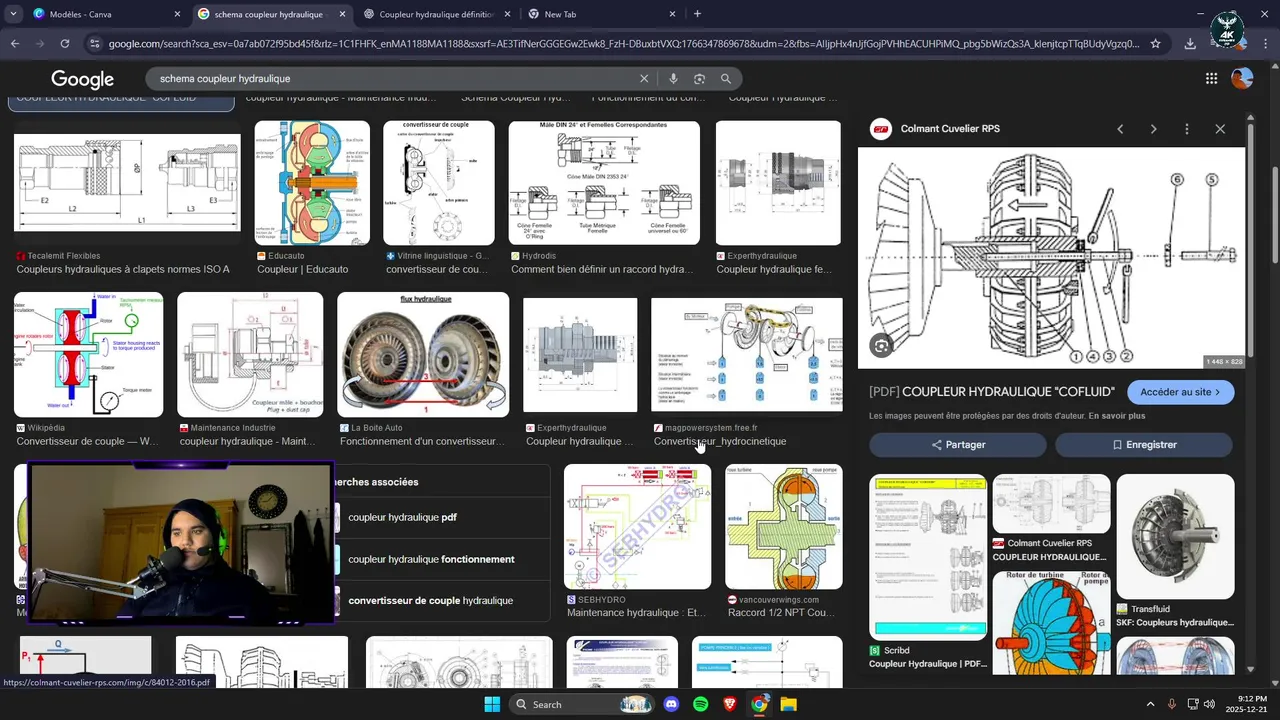This screenshot has height=720, width=1280.
Task: Bookmark this page with the star icon
Action: (x=1155, y=44)
